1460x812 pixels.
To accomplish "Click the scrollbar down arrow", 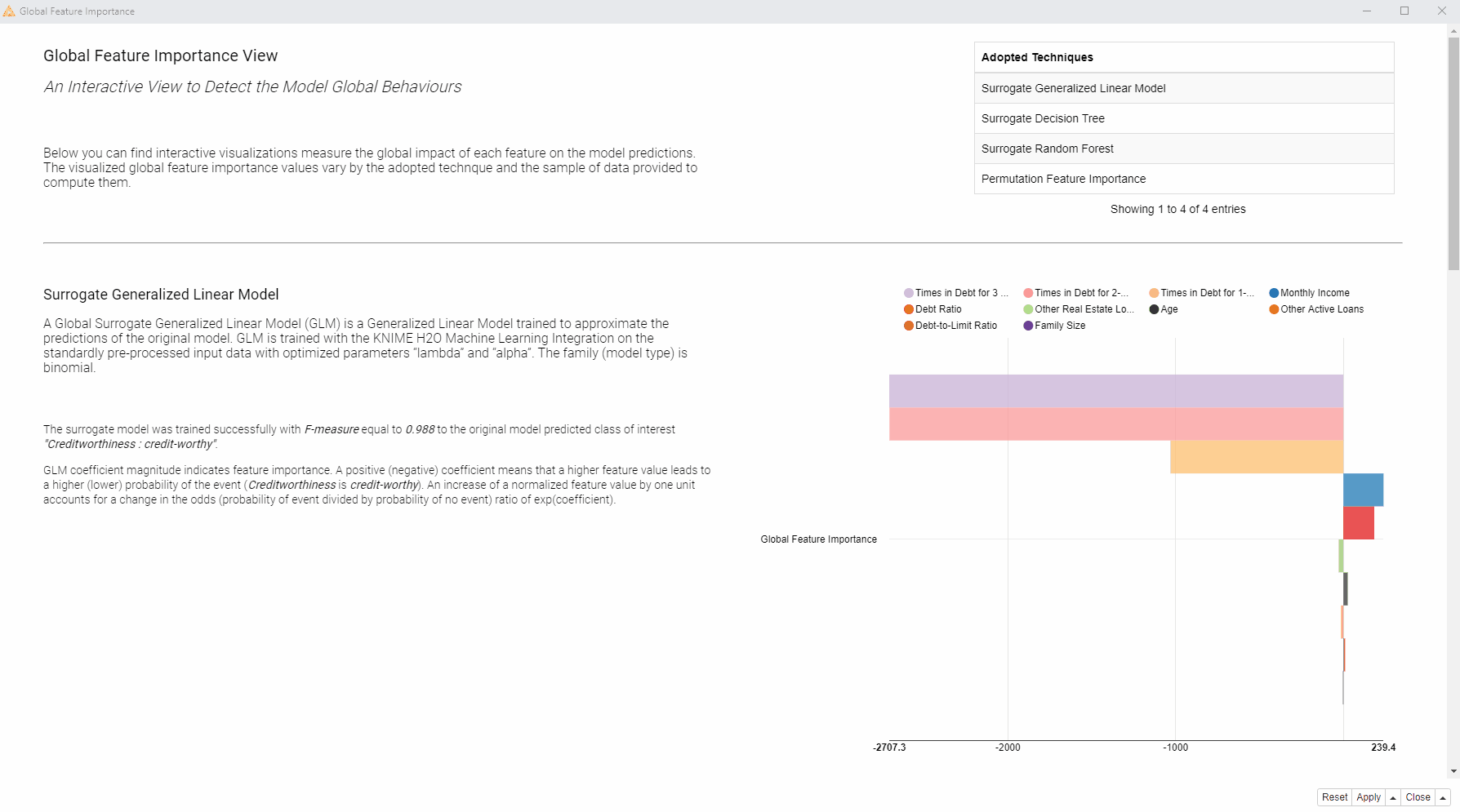I will 1453,770.
